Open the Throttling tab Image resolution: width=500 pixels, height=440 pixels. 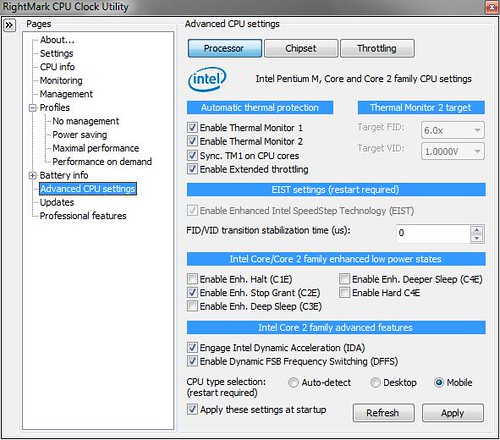(x=377, y=48)
